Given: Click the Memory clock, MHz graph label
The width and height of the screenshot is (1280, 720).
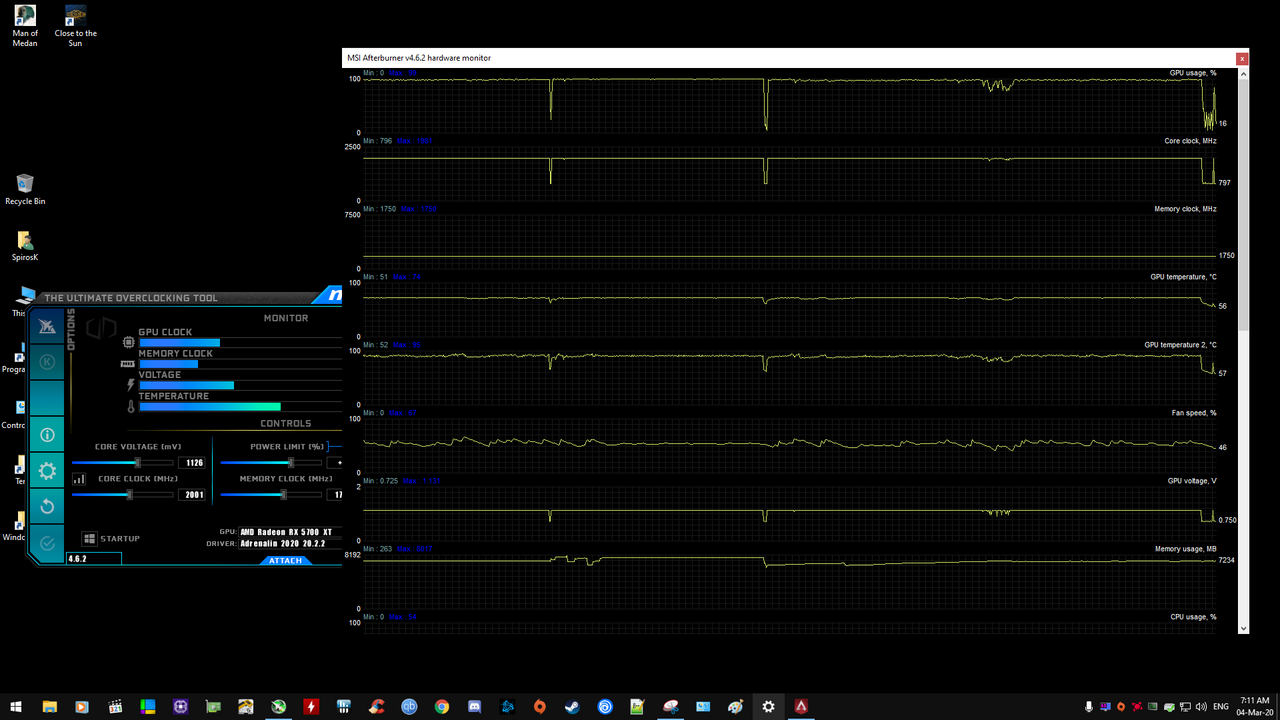Looking at the screenshot, I should point(1186,209).
